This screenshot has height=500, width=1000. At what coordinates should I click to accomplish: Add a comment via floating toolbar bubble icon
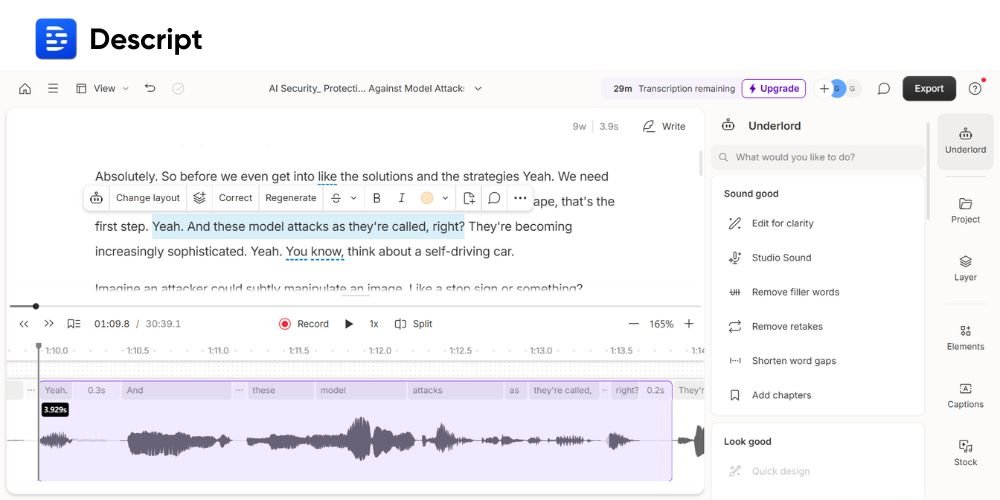pyautogui.click(x=494, y=198)
